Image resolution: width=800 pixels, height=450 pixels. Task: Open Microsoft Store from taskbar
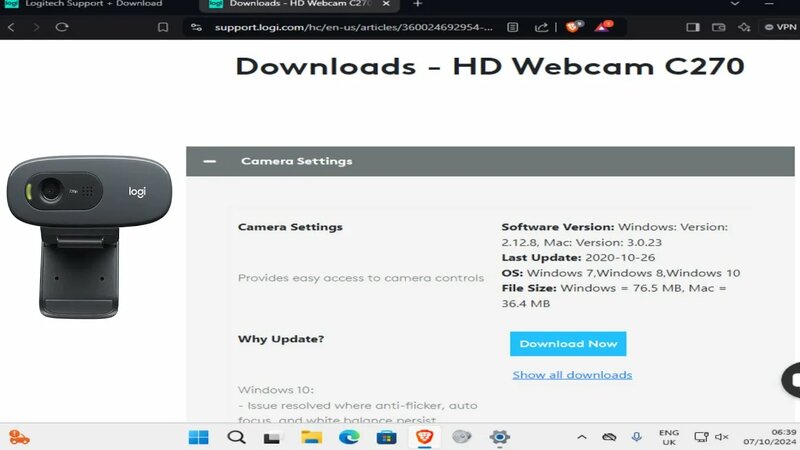(x=386, y=437)
